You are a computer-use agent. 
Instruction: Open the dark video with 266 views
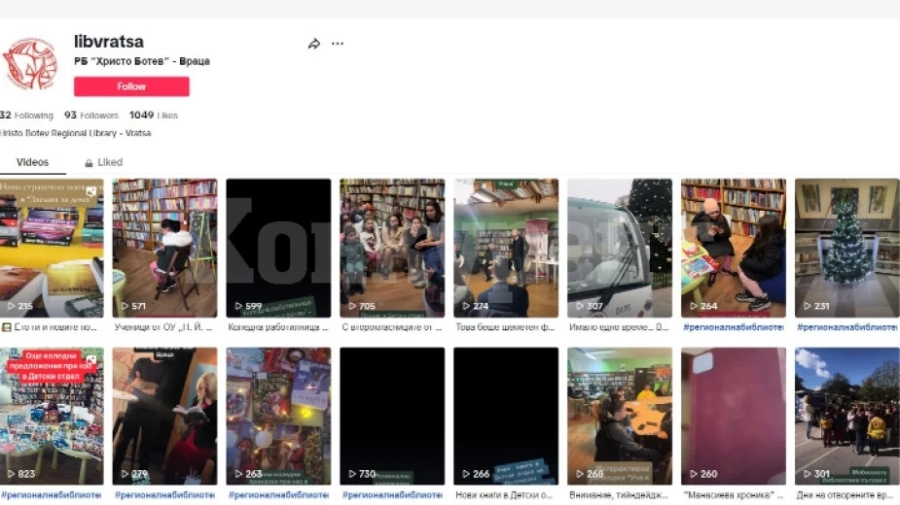pyautogui.click(x=506, y=416)
